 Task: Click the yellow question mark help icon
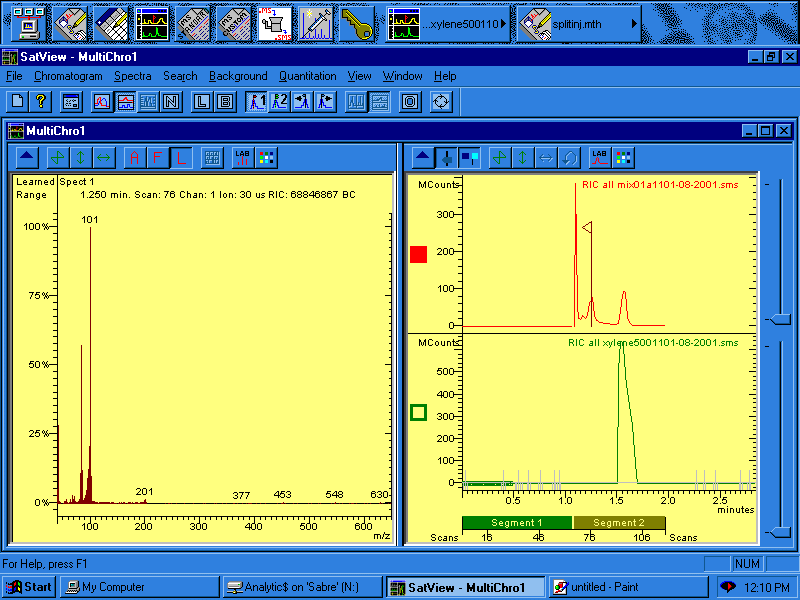[x=41, y=101]
